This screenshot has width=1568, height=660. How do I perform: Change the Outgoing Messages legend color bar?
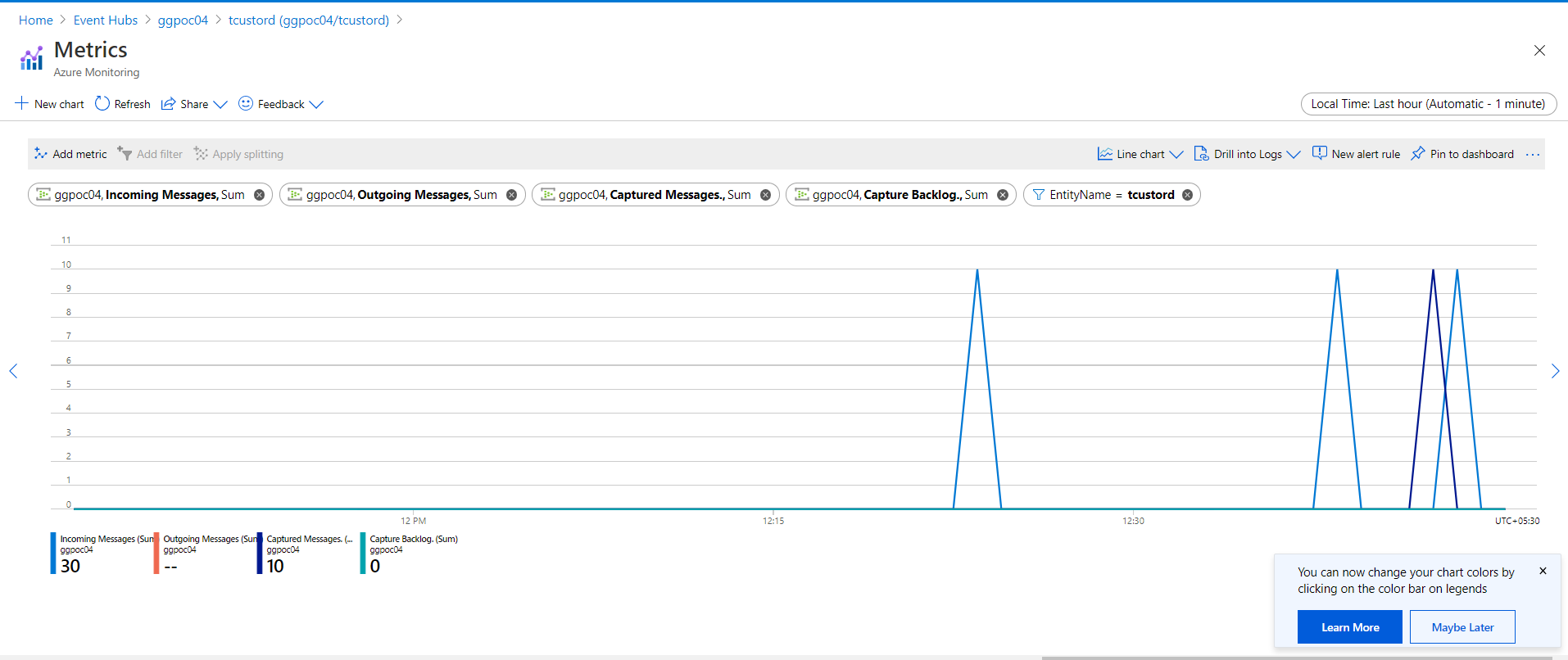156,554
